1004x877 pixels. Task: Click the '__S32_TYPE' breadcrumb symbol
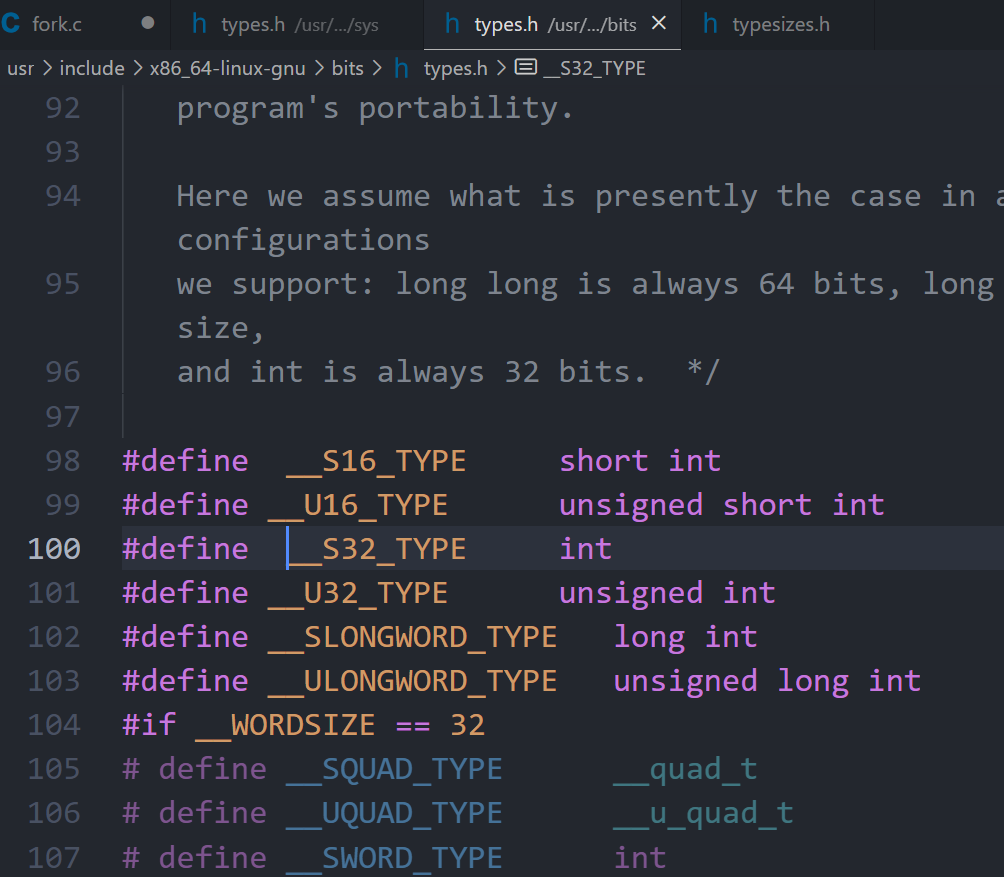(x=594, y=68)
